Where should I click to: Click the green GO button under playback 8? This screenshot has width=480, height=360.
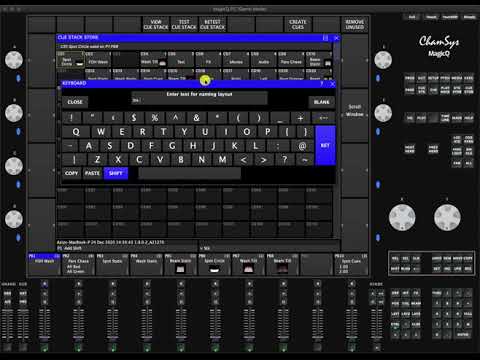pos(283,348)
